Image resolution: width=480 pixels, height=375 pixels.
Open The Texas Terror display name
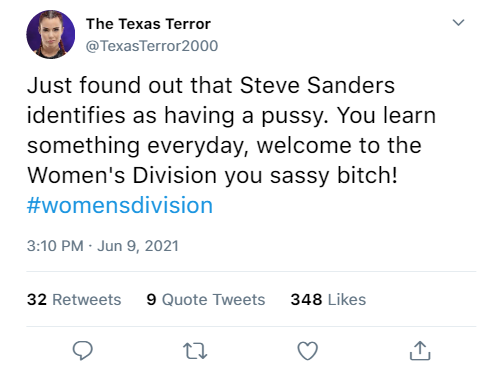[x=148, y=24]
